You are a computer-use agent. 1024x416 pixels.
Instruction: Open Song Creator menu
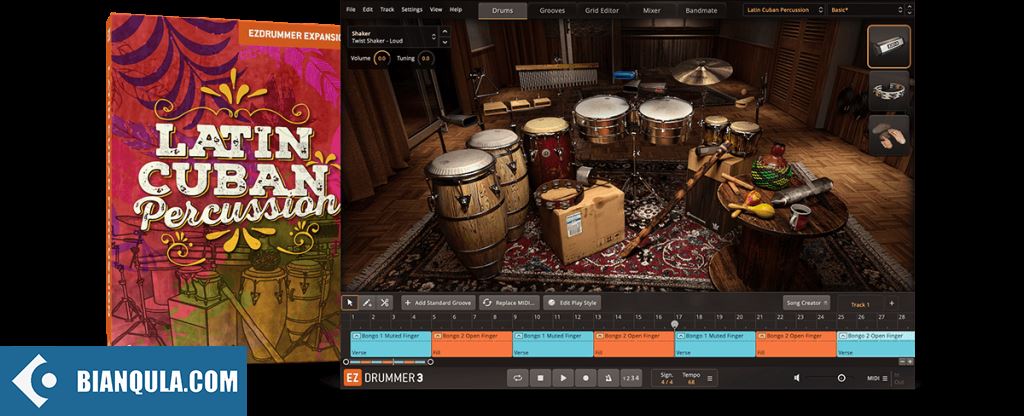pyautogui.click(x=806, y=303)
